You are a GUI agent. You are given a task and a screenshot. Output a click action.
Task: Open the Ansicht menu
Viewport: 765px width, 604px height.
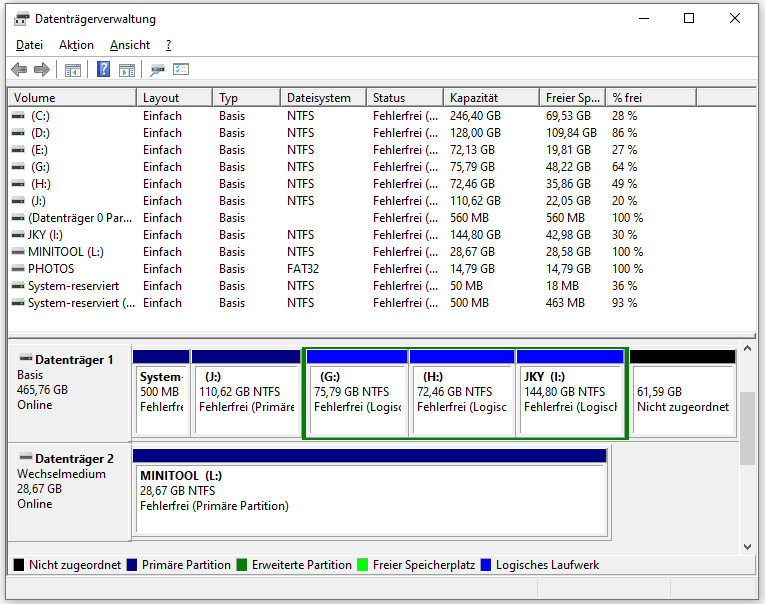130,45
